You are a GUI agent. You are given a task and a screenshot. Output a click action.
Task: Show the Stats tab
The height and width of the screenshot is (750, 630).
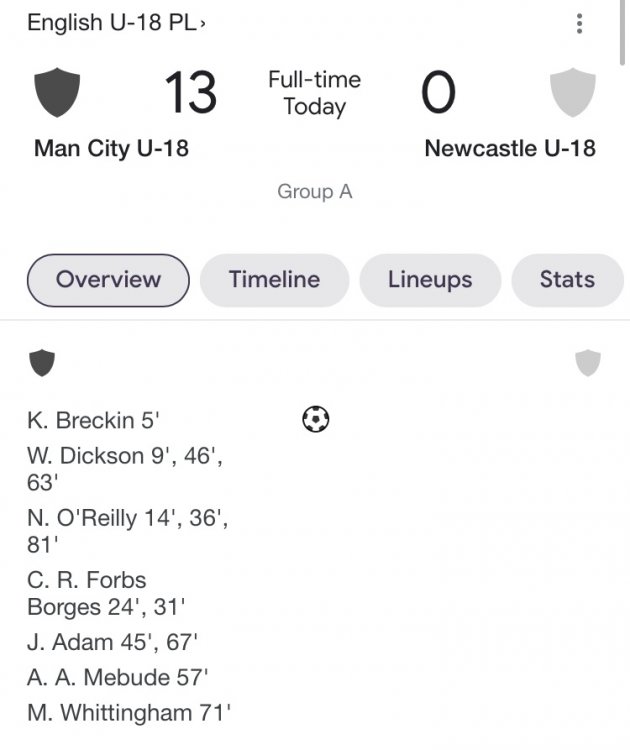pos(567,280)
